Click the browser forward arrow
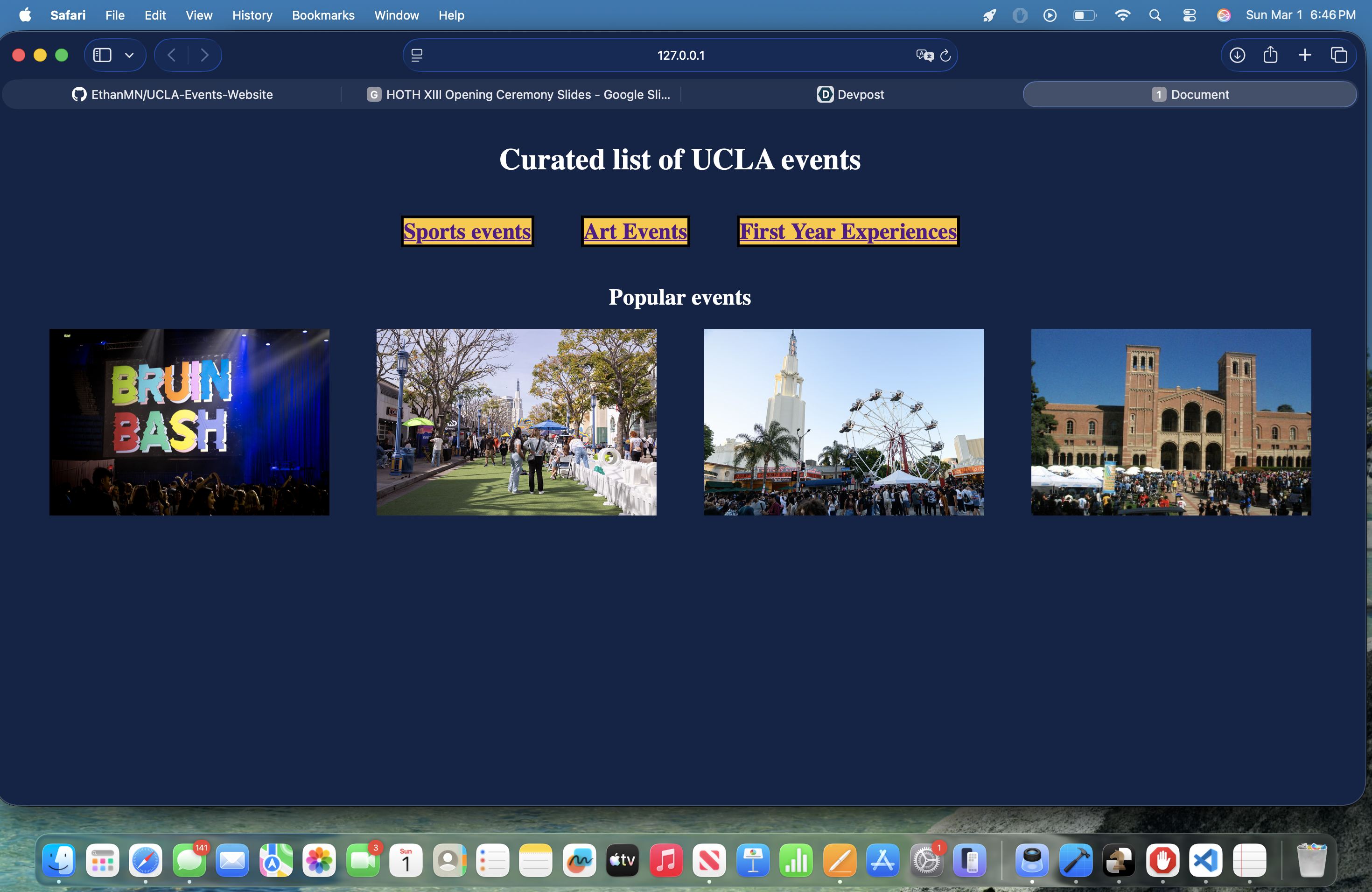The image size is (1372, 892). 205,56
